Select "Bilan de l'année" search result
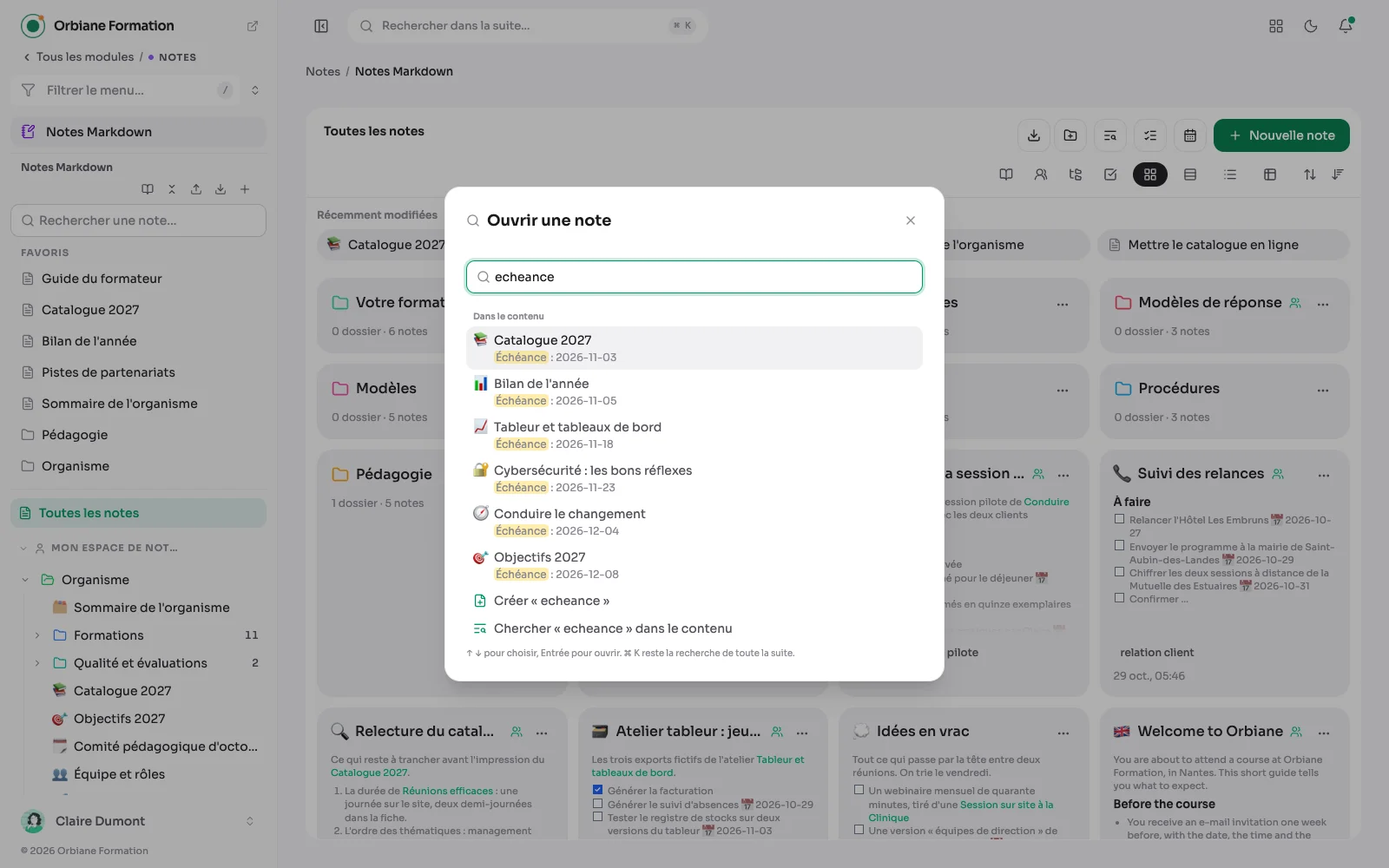The width and height of the screenshot is (1389, 868). (x=694, y=391)
